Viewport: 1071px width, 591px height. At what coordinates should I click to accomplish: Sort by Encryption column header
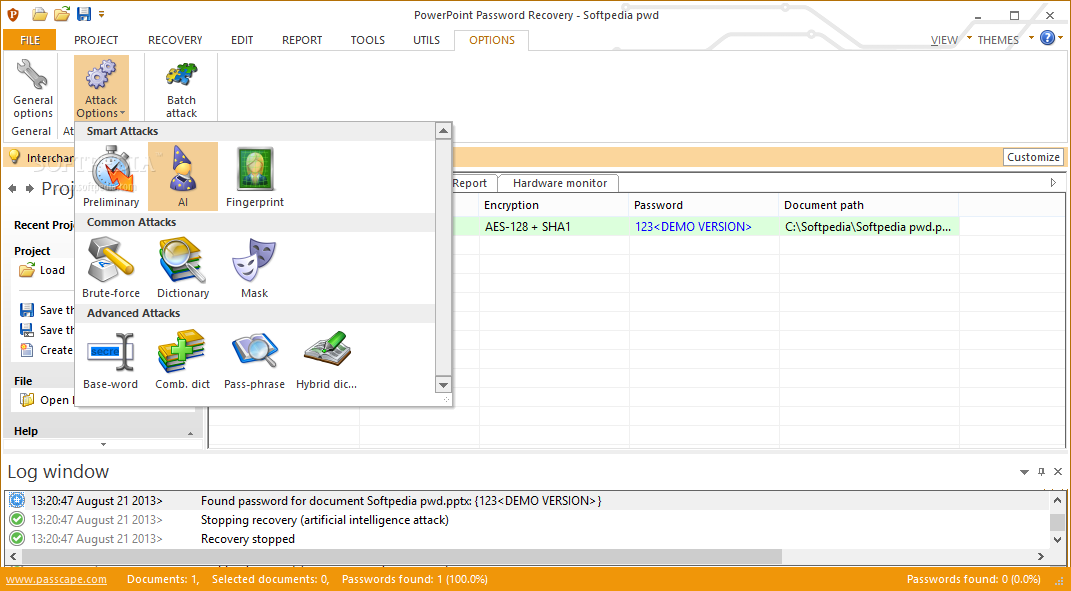[554, 205]
